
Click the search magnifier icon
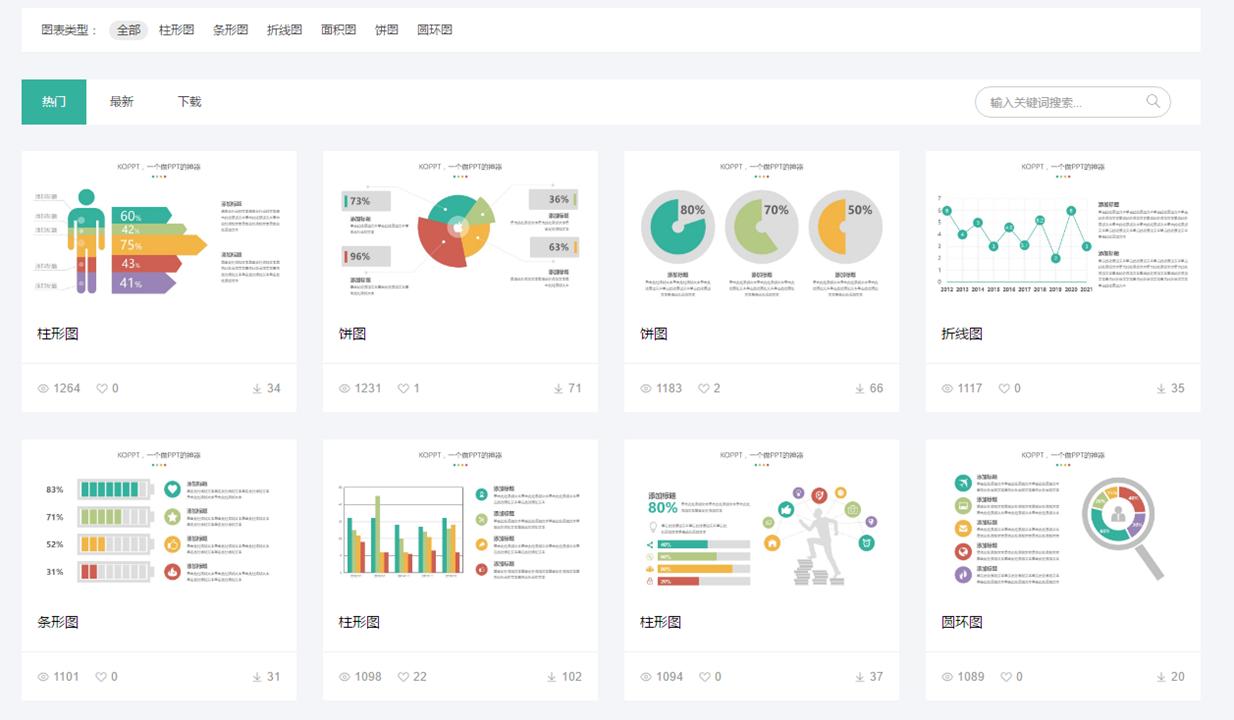1152,102
